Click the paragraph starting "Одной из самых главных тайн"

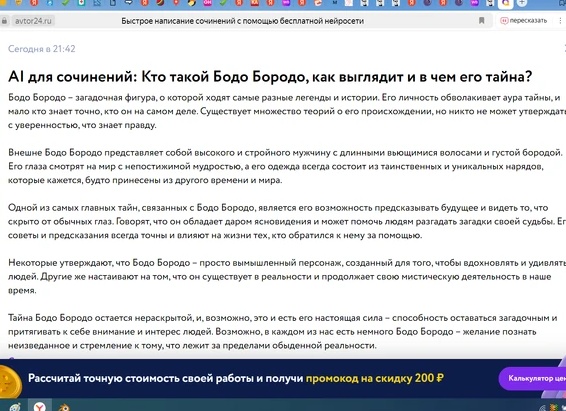287,221
